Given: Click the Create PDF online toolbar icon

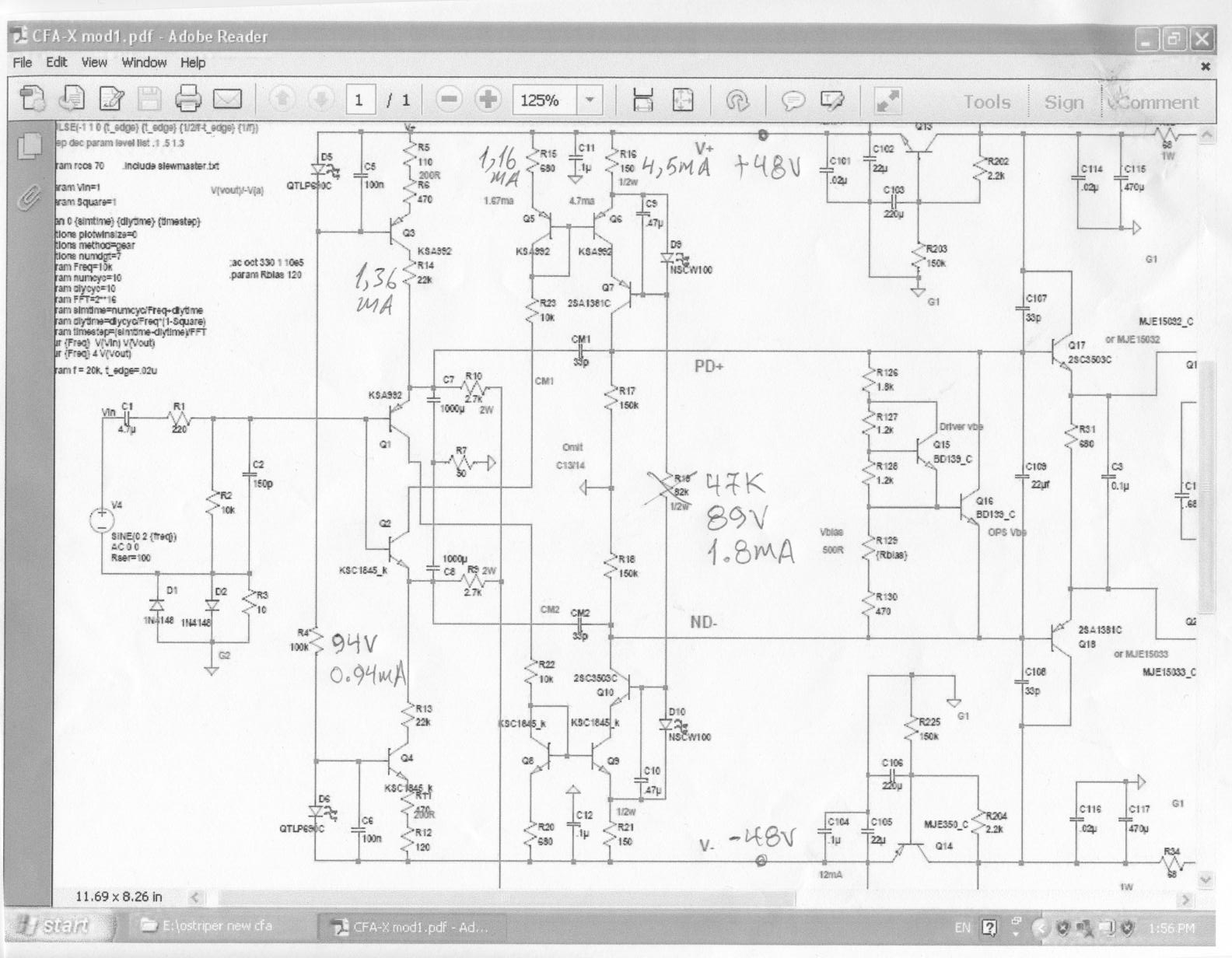Looking at the screenshot, I should coord(32,99).
